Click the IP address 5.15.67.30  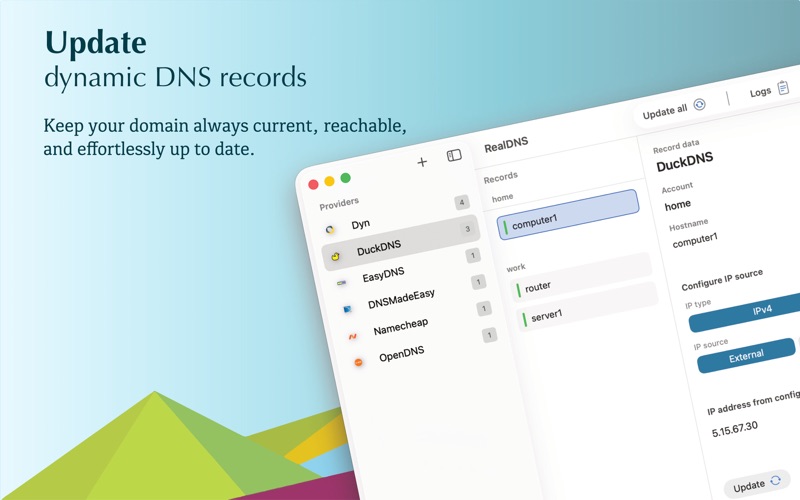pyautogui.click(x=735, y=429)
